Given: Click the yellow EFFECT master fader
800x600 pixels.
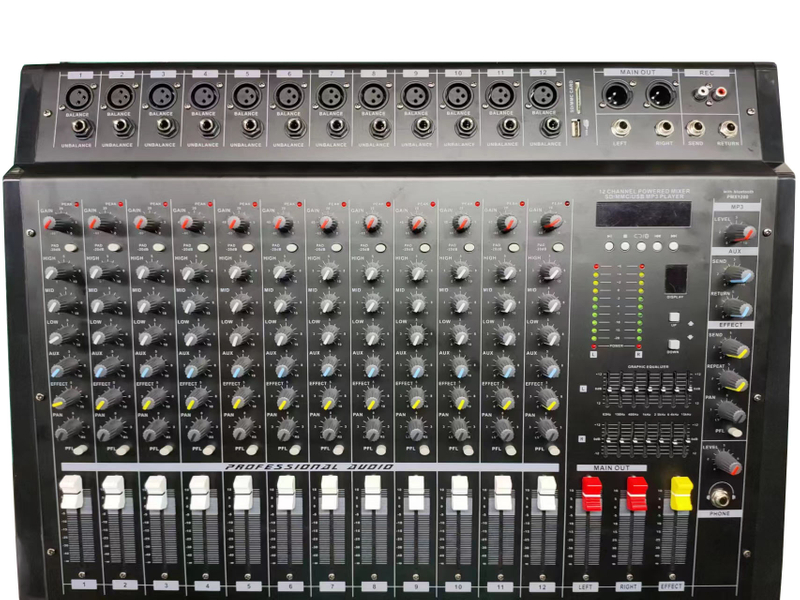Looking at the screenshot, I should [681, 492].
